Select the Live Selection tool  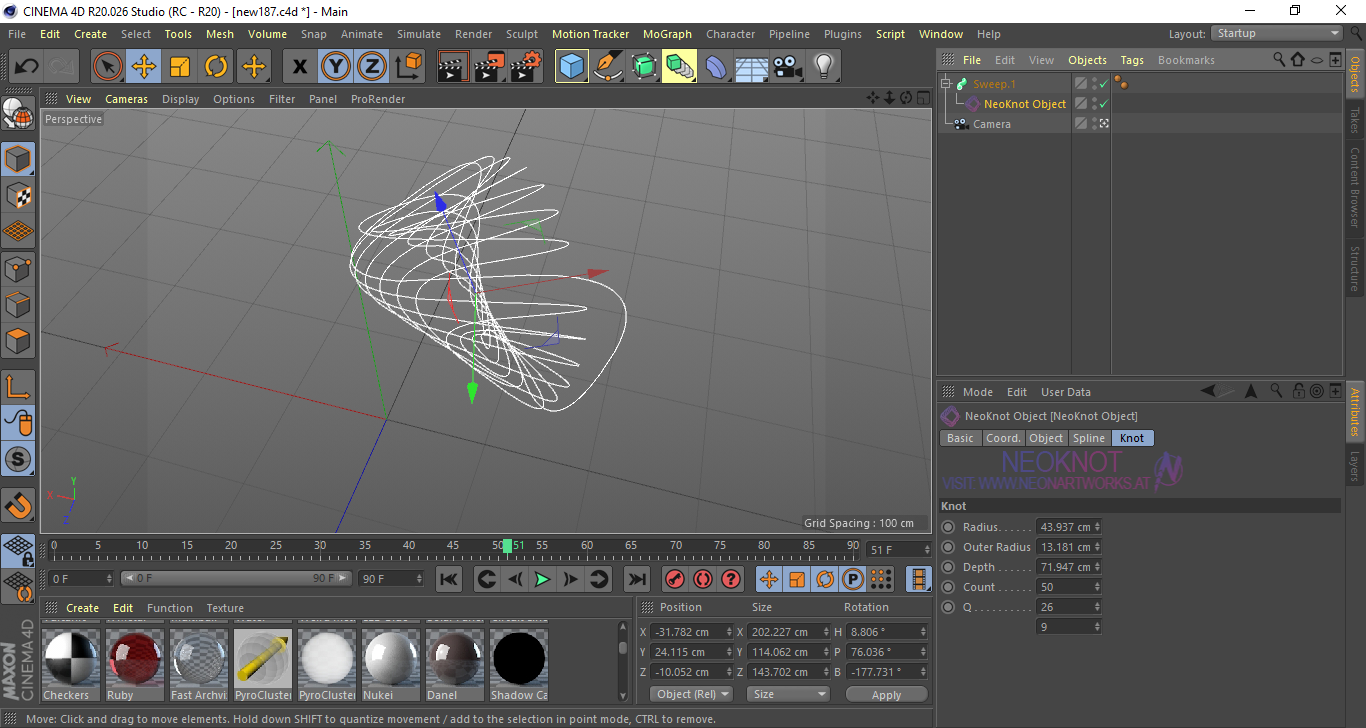coord(108,67)
